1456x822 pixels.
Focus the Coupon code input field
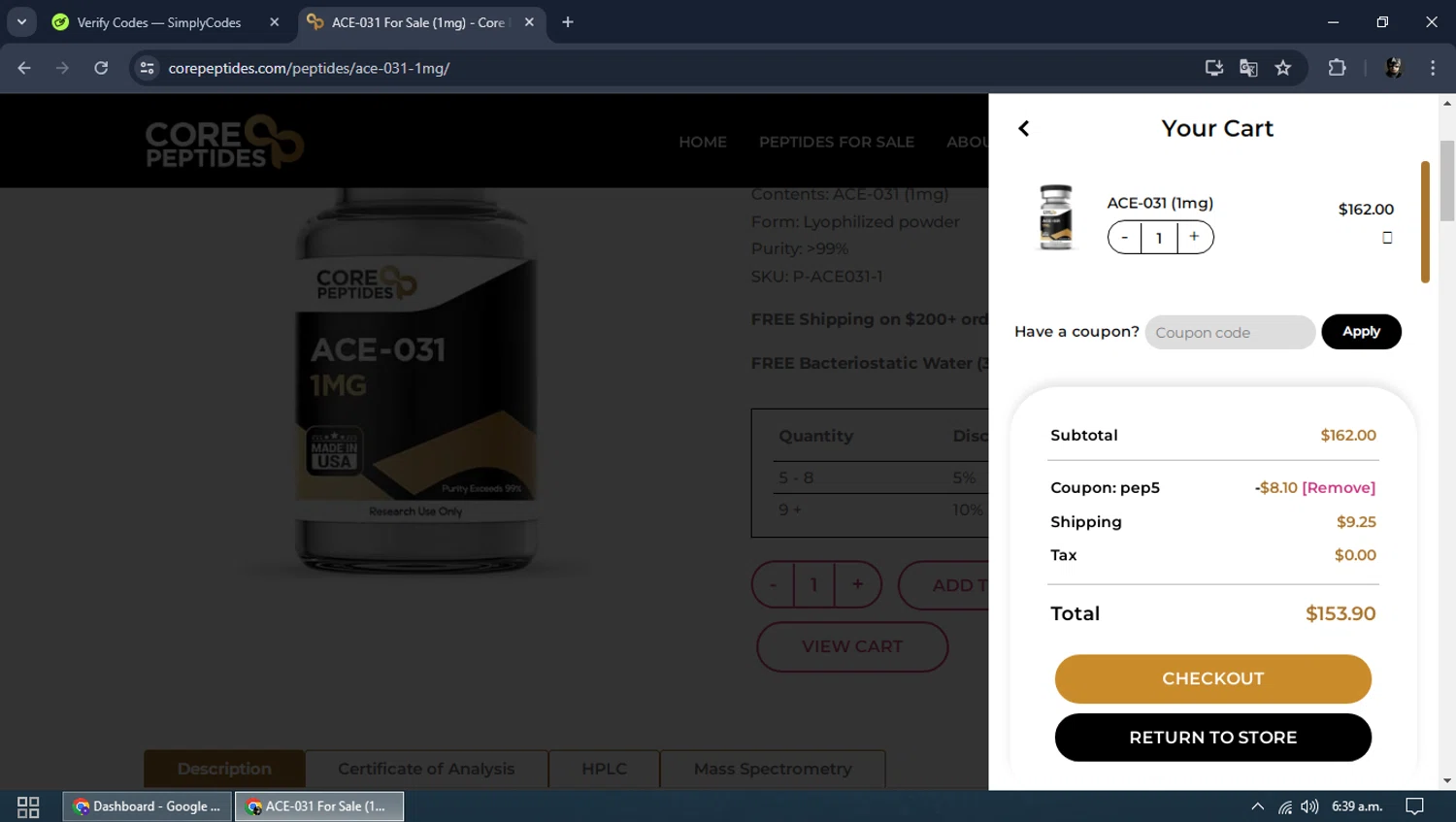point(1230,332)
